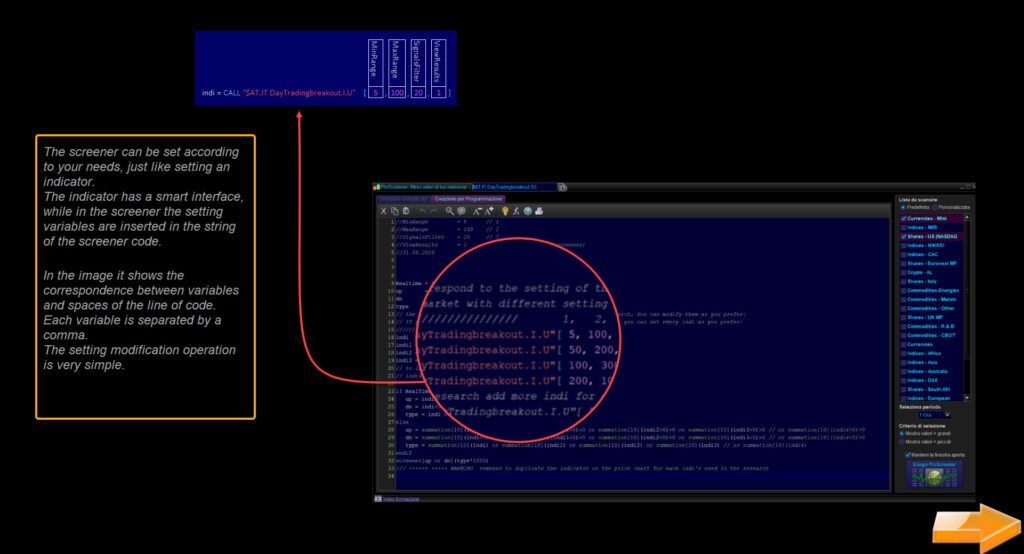The height and width of the screenshot is (554, 1024).
Task: Click the yellow light bulb icon
Action: (505, 211)
